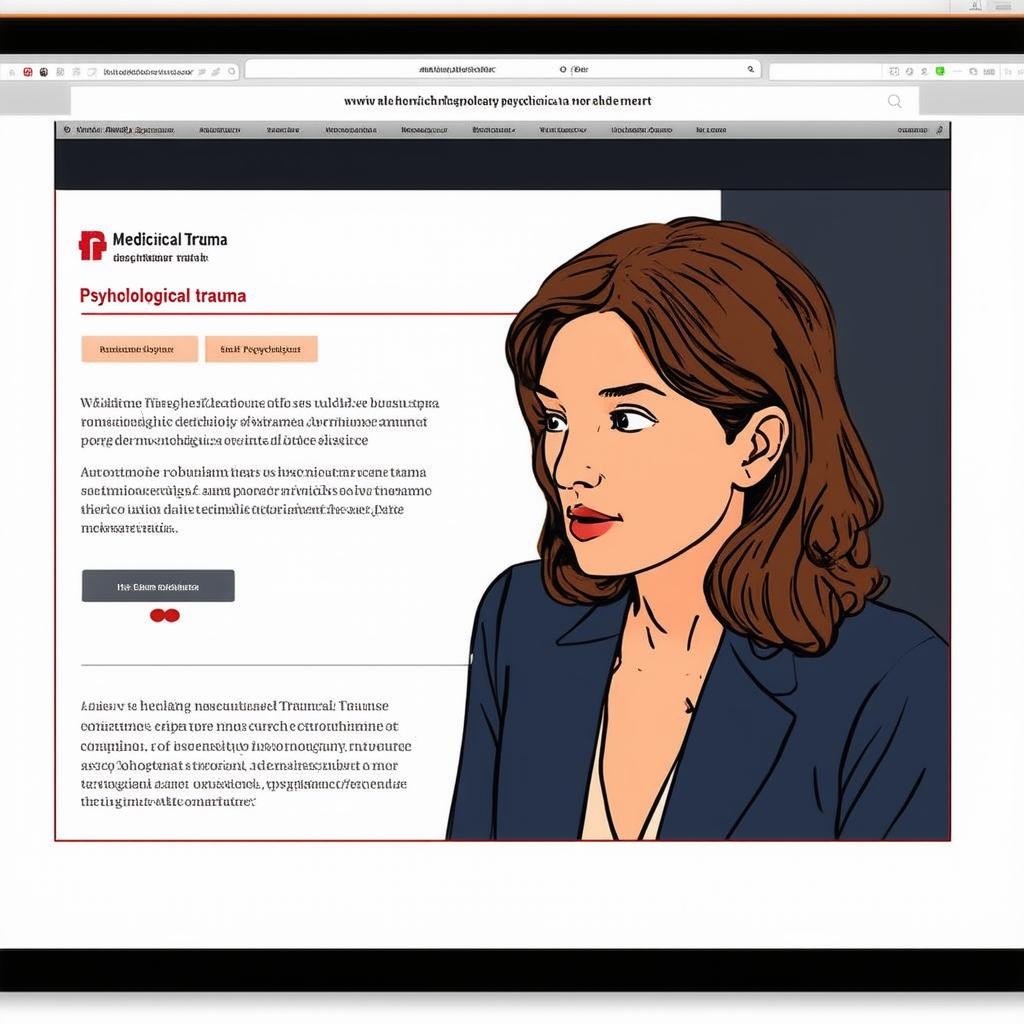This screenshot has width=1024, height=1024.
Task: Click the wide URL field starting with www
Action: (497, 101)
